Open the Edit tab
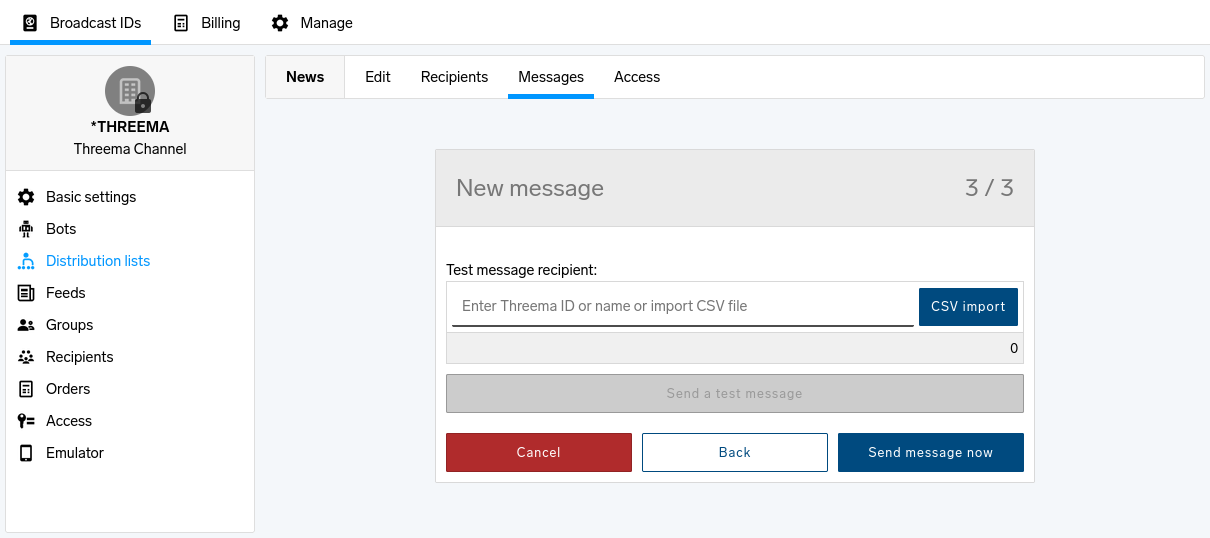Viewport: 1210px width, 538px height. [378, 77]
